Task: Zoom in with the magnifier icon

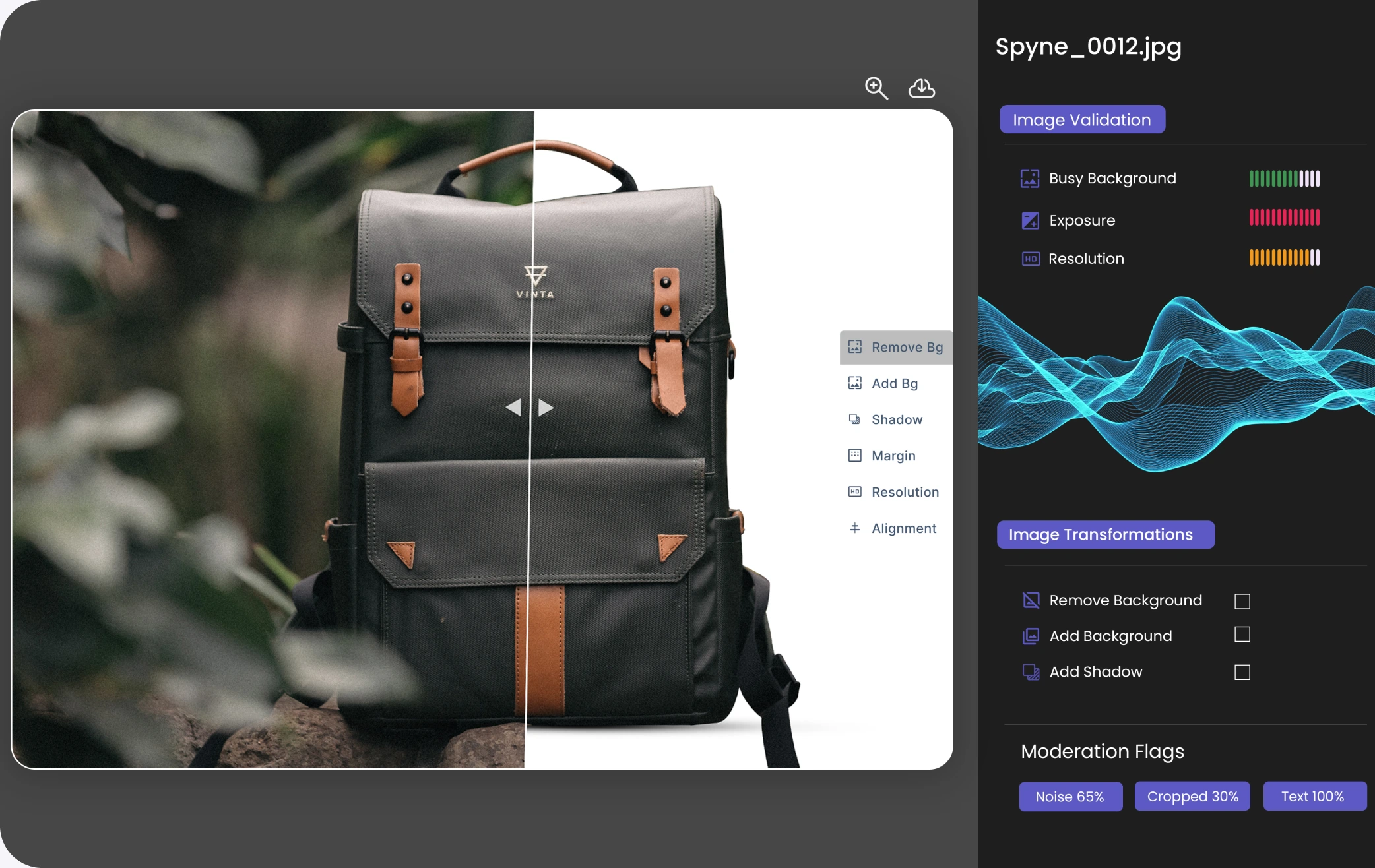Action: (876, 88)
